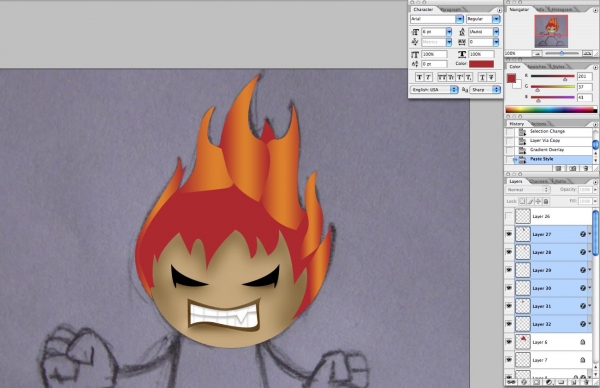Viewport: 600px width, 388px height.
Task: Click zoom in icon in Navigator
Action: point(587,54)
